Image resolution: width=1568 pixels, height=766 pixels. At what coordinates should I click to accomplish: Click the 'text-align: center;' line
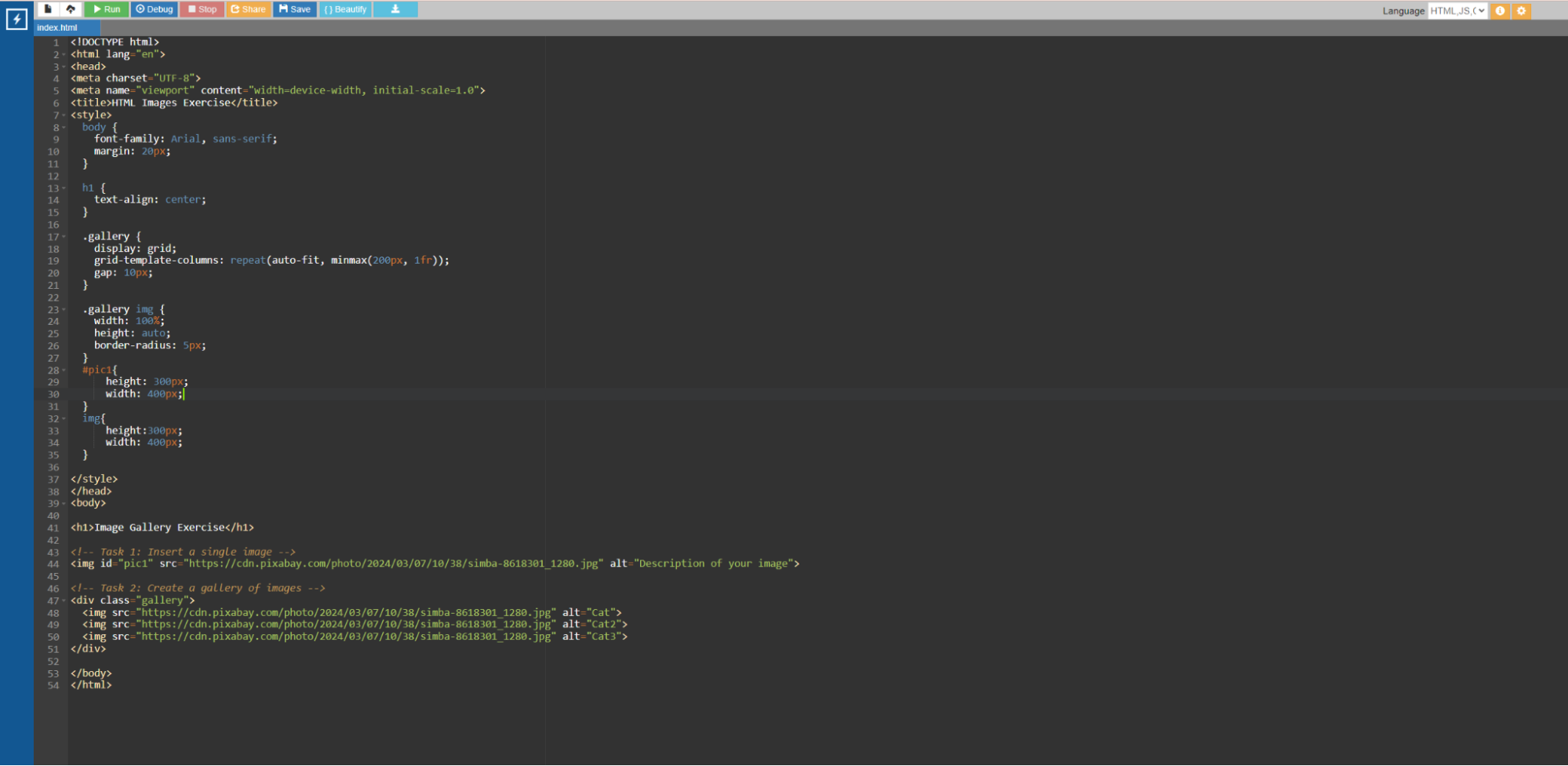[150, 200]
